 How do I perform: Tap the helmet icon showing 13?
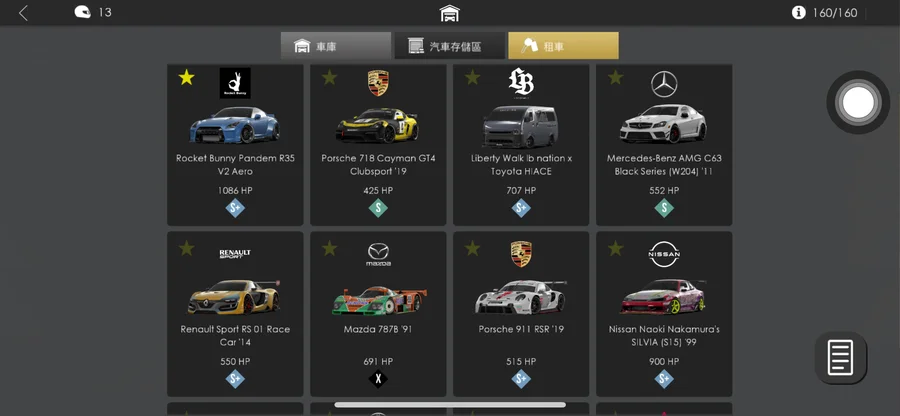[83, 12]
